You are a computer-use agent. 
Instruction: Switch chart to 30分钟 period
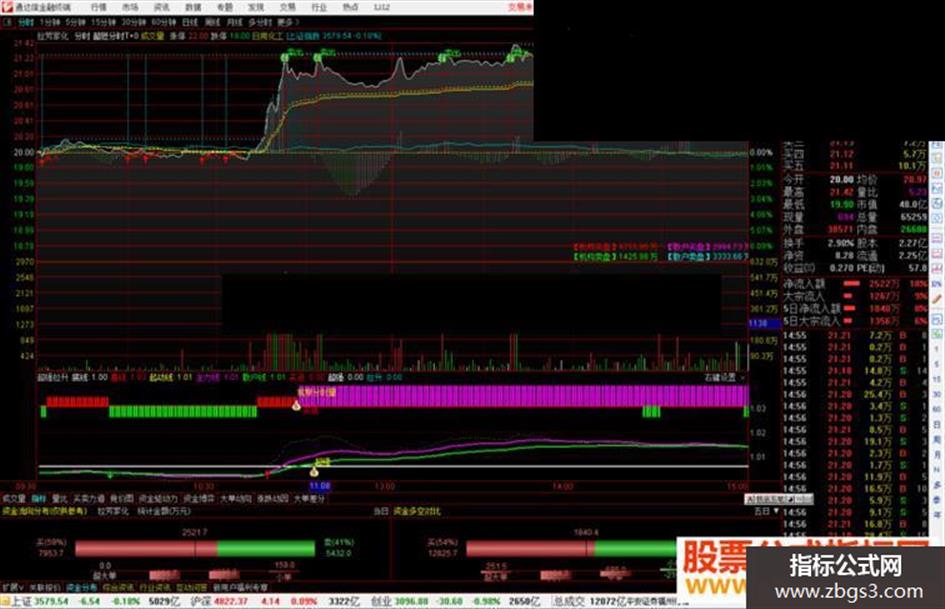(x=133, y=22)
